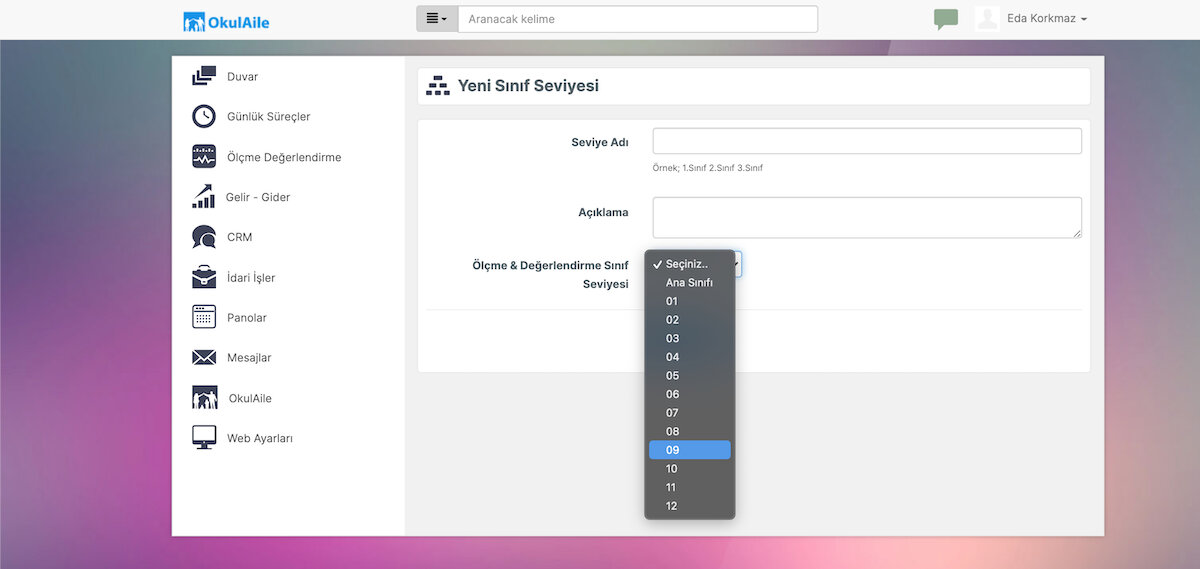The image size is (1200, 569).
Task: Click the Aranacak kelime search field
Action: 638,19
